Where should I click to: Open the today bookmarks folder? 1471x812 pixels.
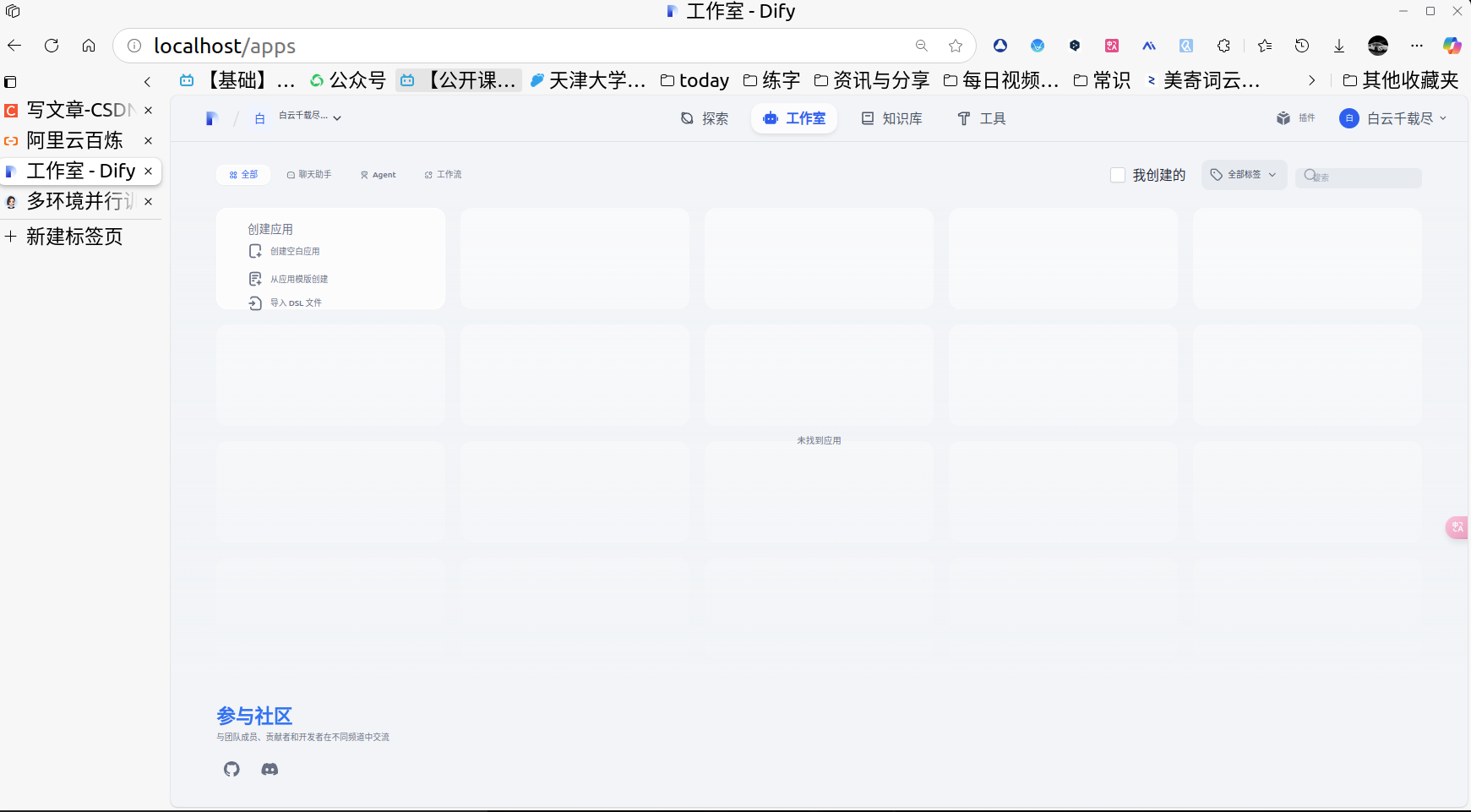[x=695, y=80]
